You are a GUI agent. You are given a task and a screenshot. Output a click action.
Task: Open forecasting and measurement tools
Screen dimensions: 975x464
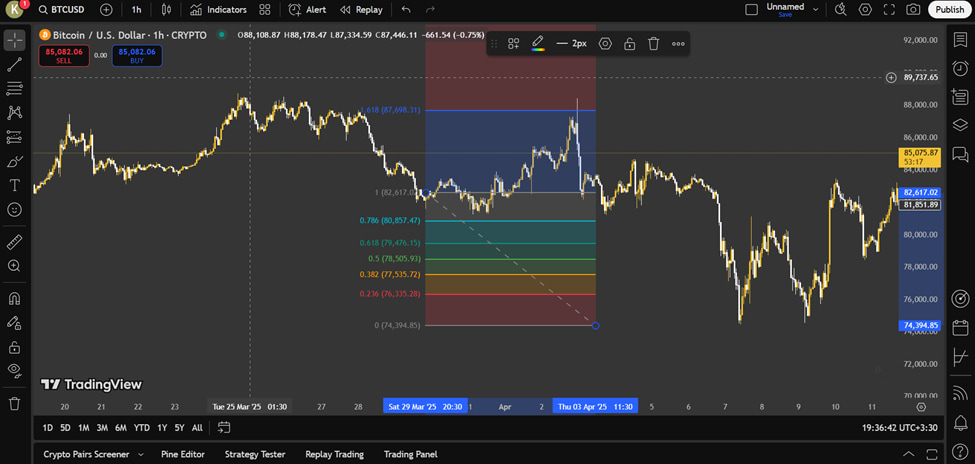click(14, 137)
